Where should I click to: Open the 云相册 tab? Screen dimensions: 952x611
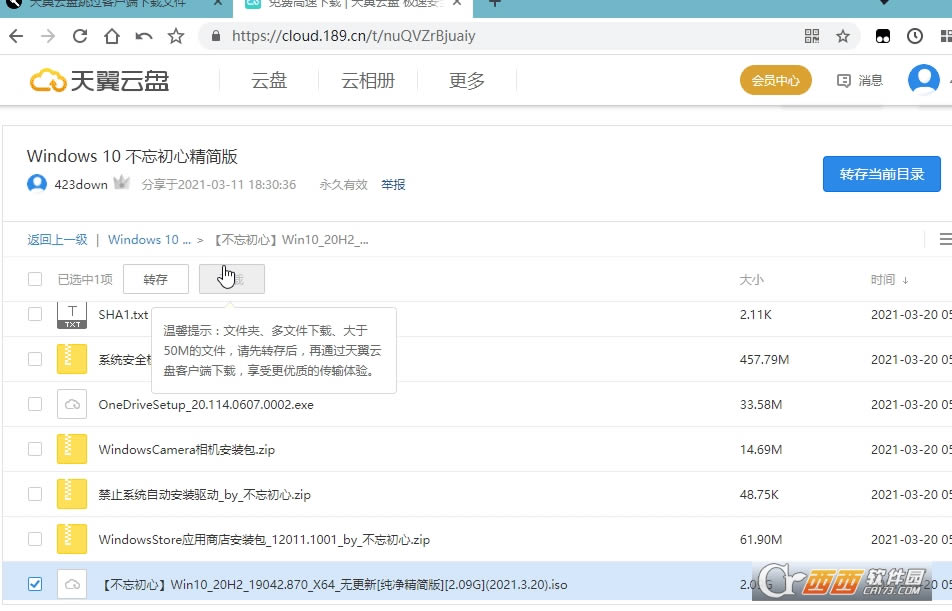(368, 81)
